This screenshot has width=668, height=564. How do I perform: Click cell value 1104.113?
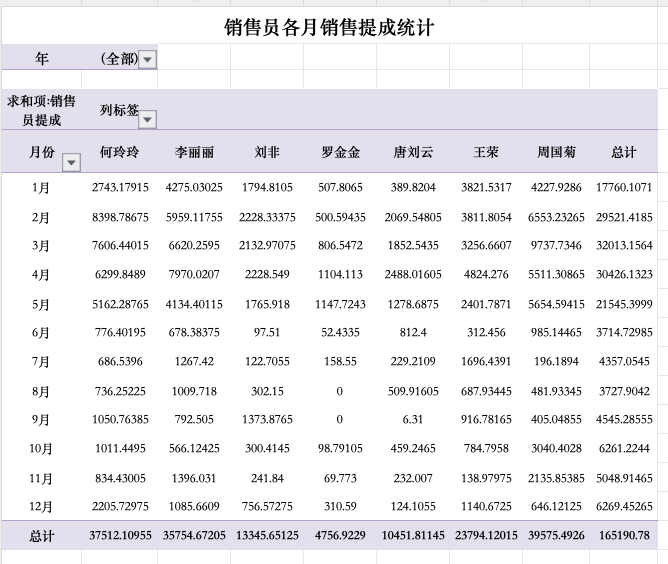340,275
